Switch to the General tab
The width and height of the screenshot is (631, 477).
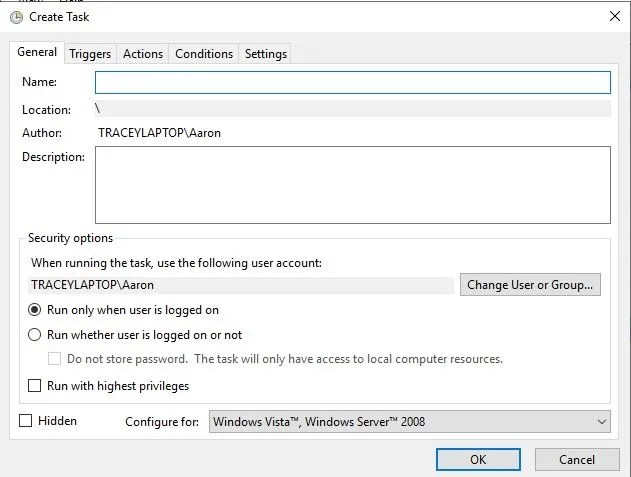point(37,53)
